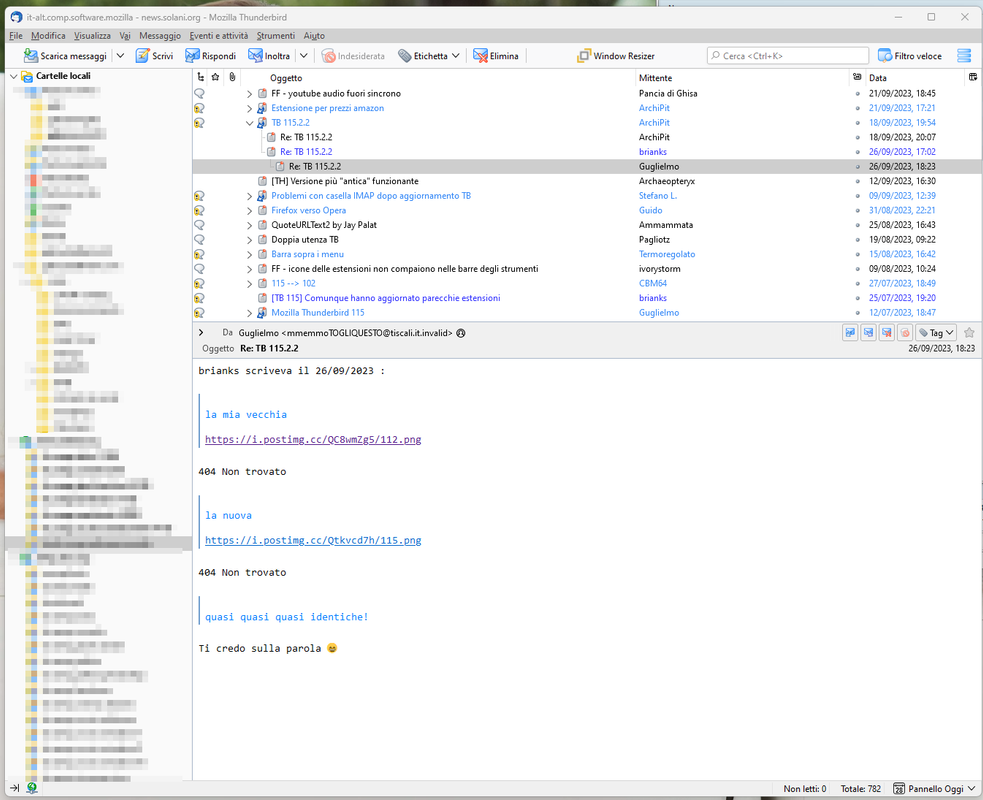
Task: Open the File menu
Action: pos(16,36)
